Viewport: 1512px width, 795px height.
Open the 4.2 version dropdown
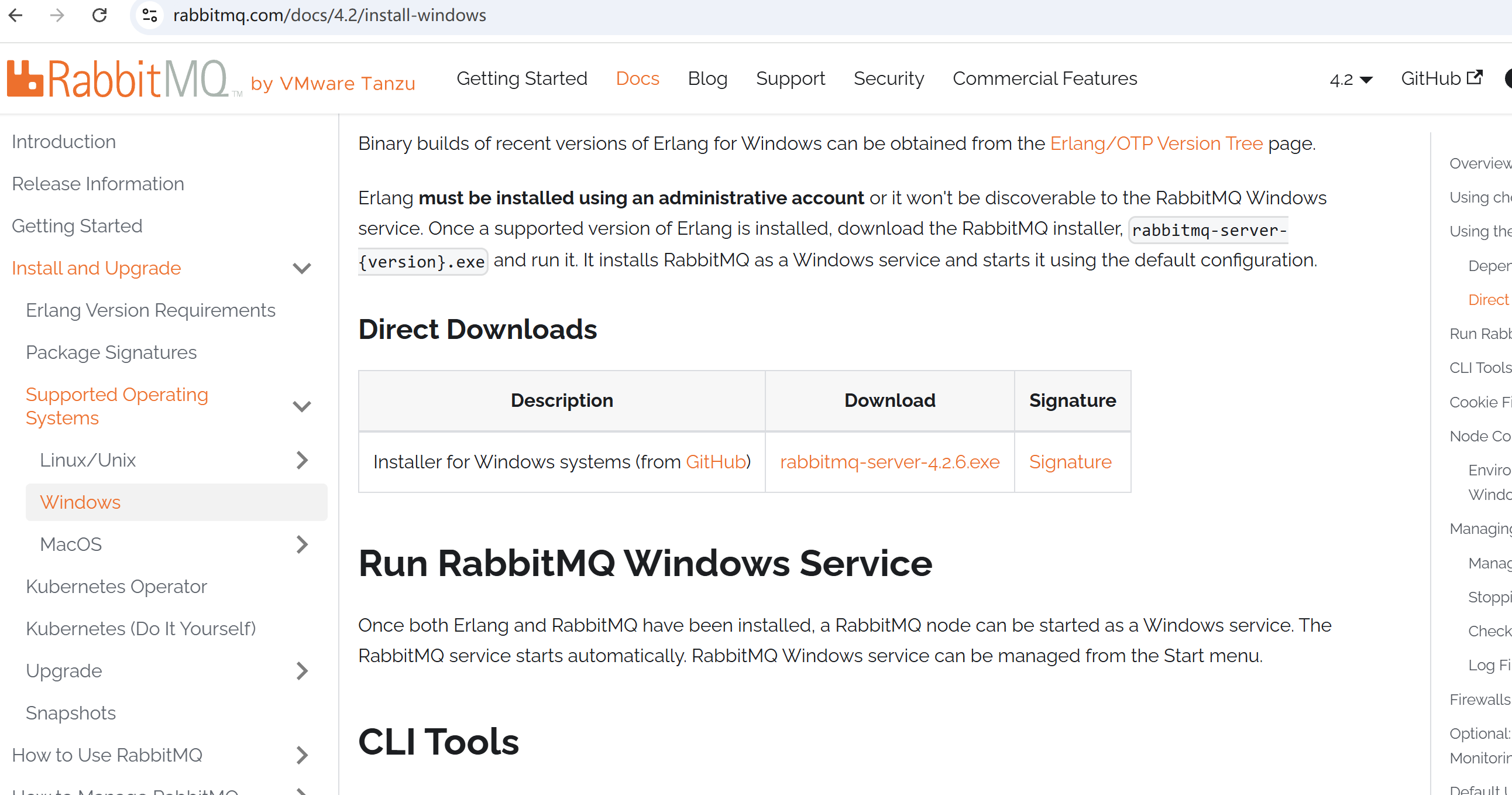coord(1351,80)
